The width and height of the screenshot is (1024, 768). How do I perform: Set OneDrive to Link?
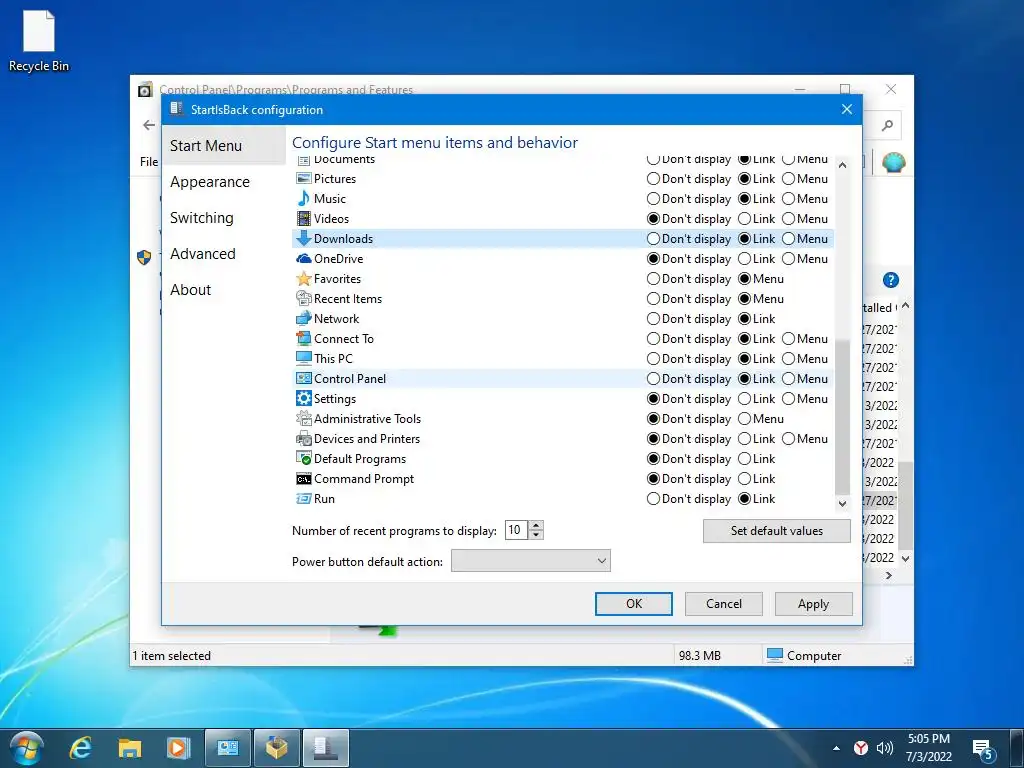click(744, 259)
